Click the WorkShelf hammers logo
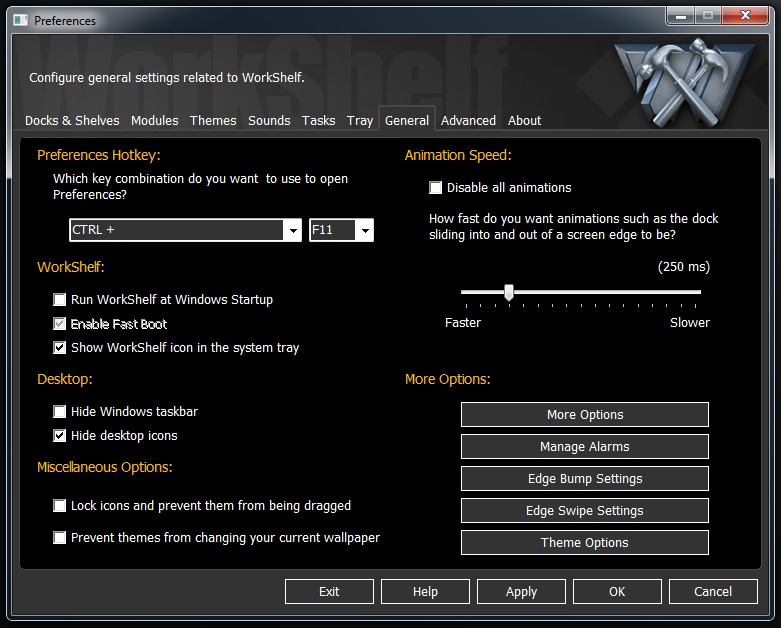The height and width of the screenshot is (628, 781). (685, 81)
